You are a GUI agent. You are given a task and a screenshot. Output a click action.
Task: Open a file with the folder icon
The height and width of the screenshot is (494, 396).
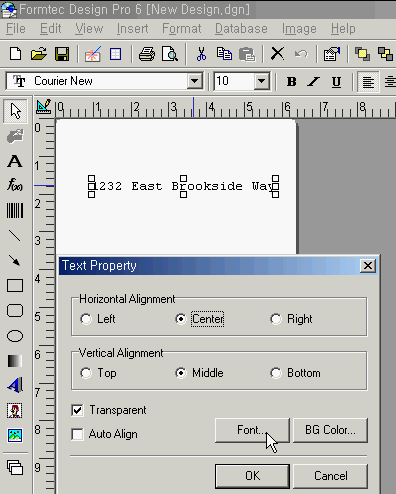coord(39,54)
